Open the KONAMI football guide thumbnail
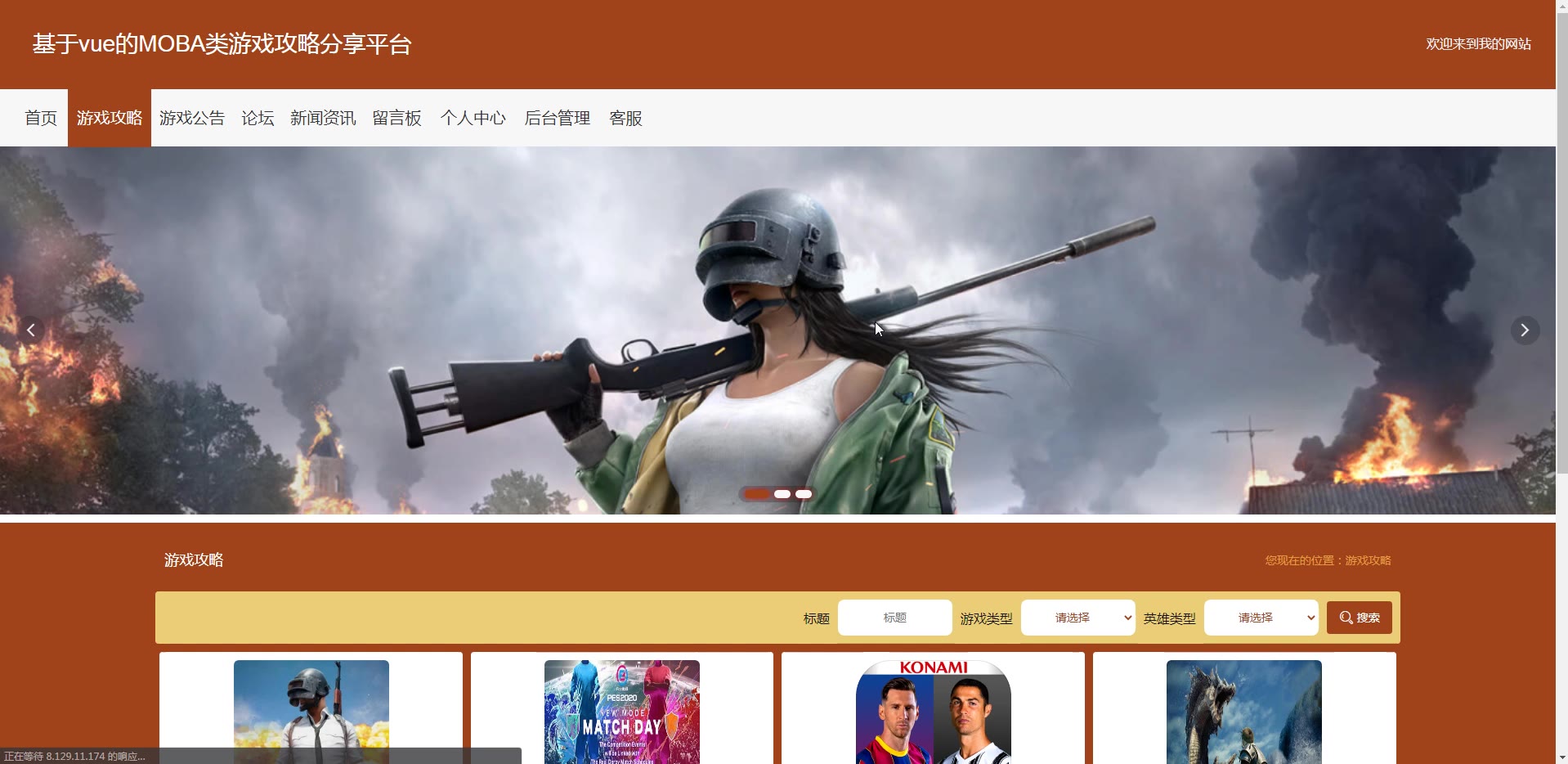This screenshot has width=1568, height=764. coord(934,712)
